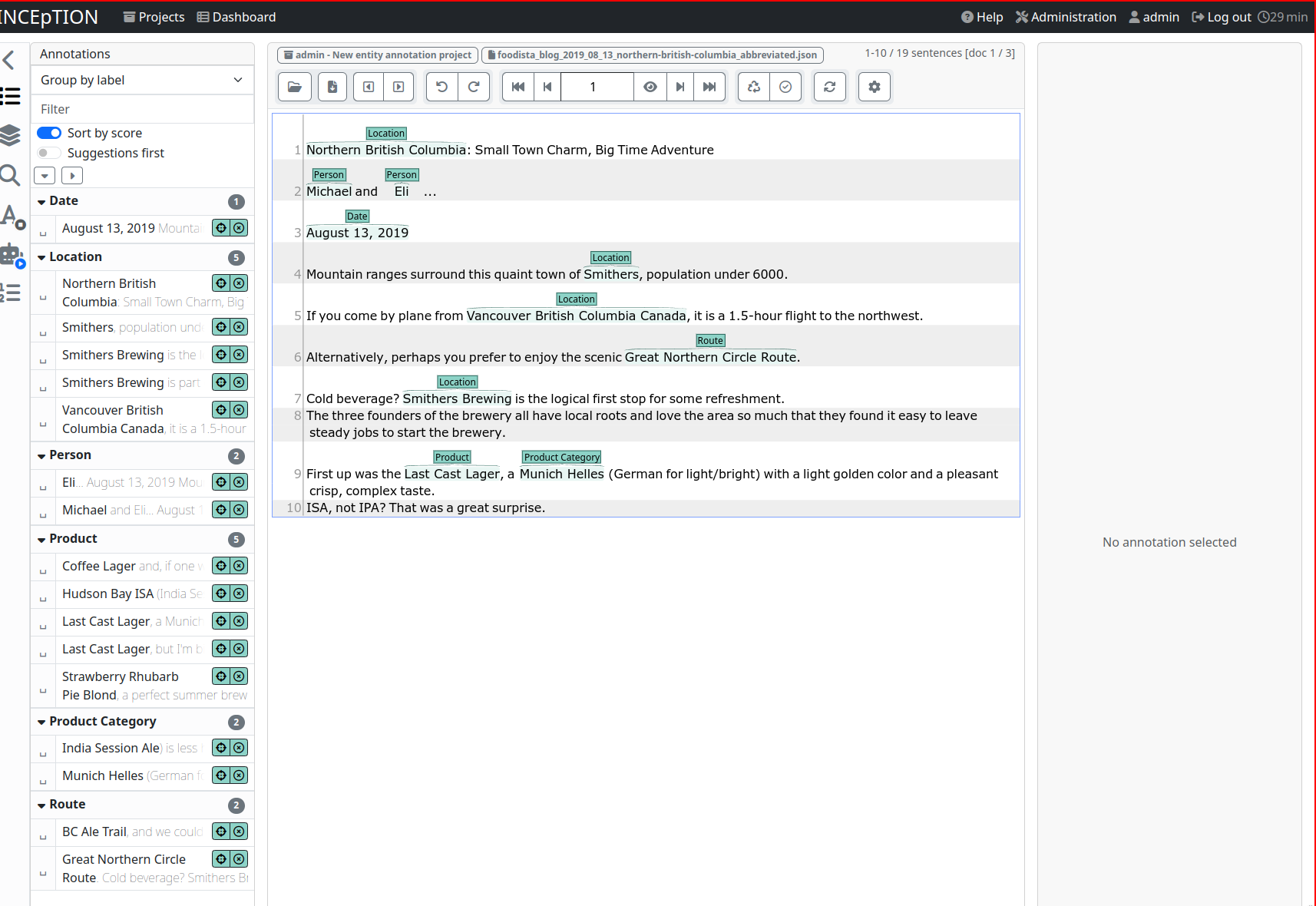Open the search sidebar magnifier icon
Viewport: 1316px width, 906px height.
pyautogui.click(x=10, y=176)
